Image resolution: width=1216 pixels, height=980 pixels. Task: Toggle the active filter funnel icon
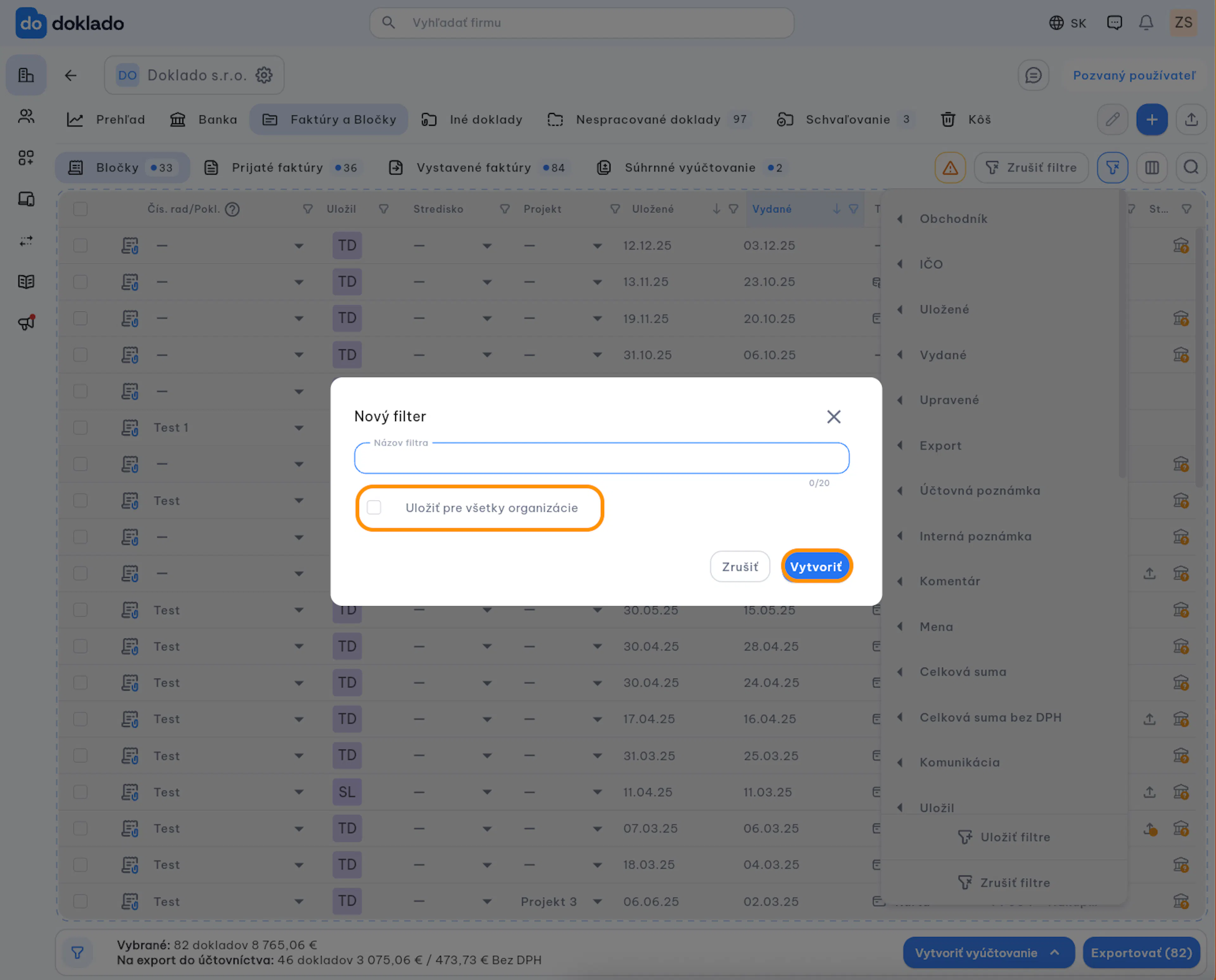(x=1112, y=168)
